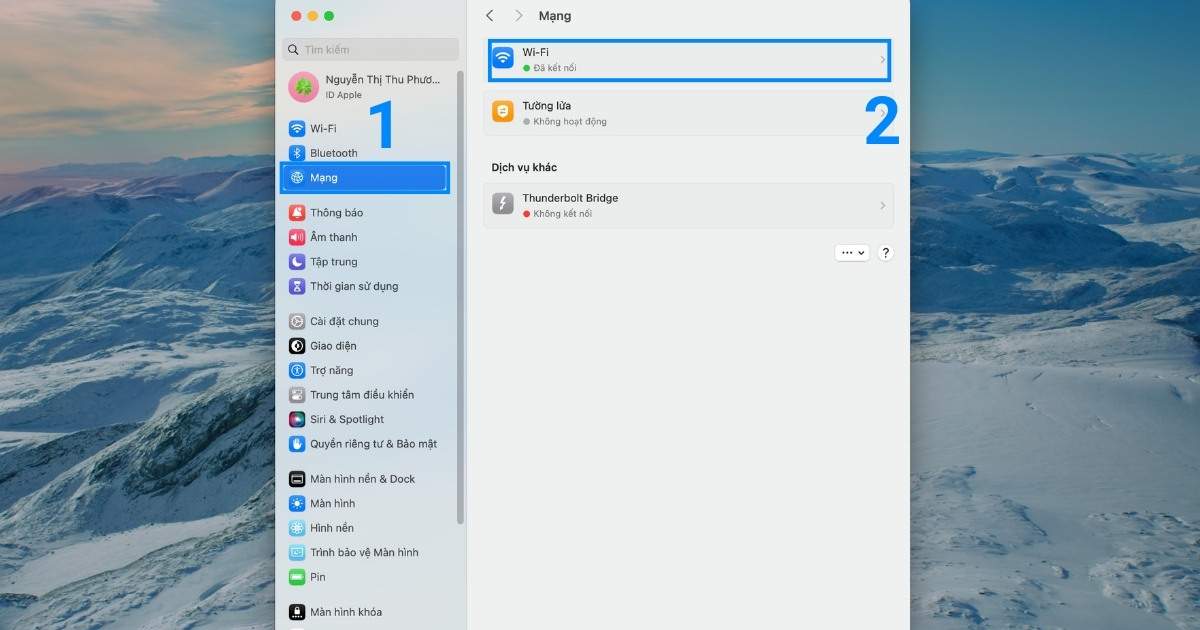Open Tập trung focus settings
Screen dimensions: 1200x630
(x=333, y=262)
